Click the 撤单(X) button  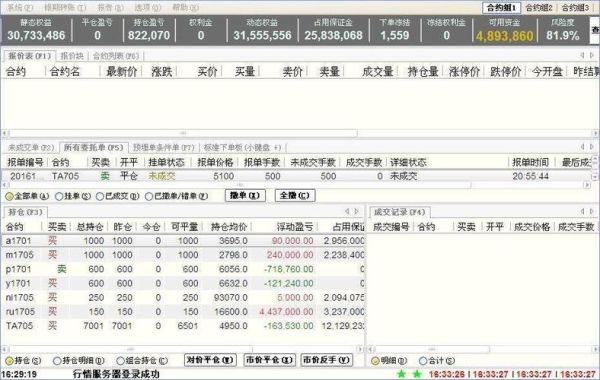point(245,196)
